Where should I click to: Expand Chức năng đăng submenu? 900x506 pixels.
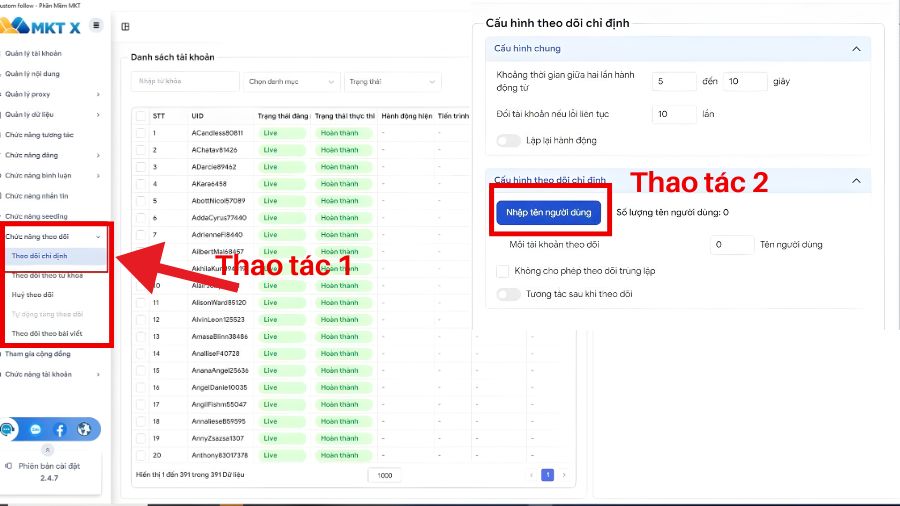point(98,155)
